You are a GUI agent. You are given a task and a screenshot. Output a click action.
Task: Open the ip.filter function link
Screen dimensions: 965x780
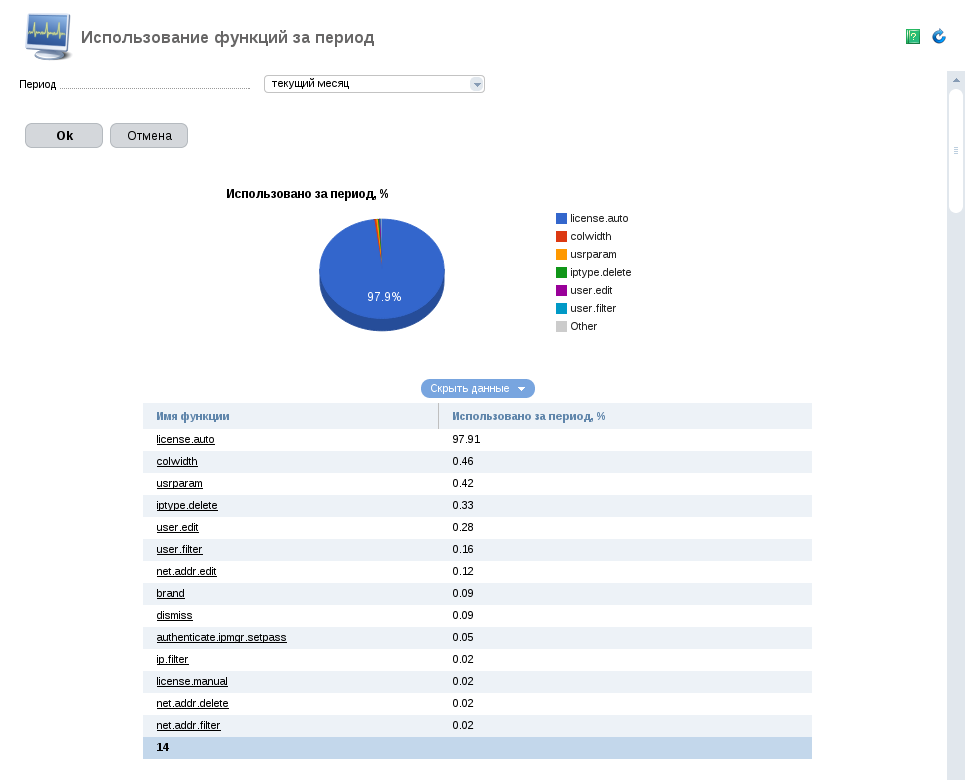pos(172,660)
